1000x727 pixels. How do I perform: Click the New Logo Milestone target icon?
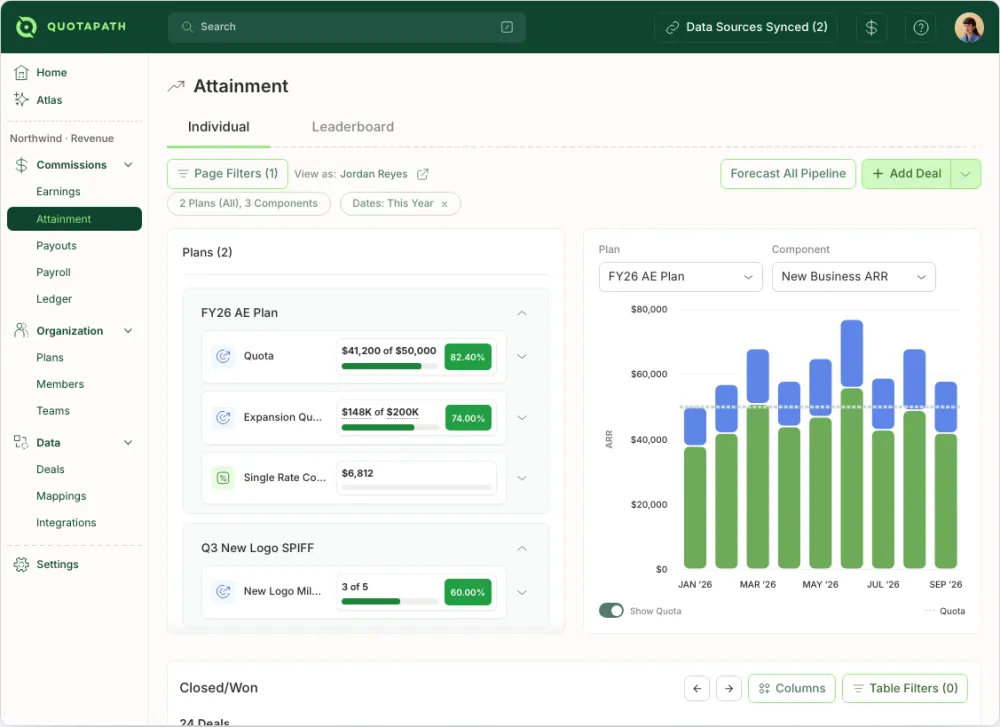pyautogui.click(x=223, y=591)
